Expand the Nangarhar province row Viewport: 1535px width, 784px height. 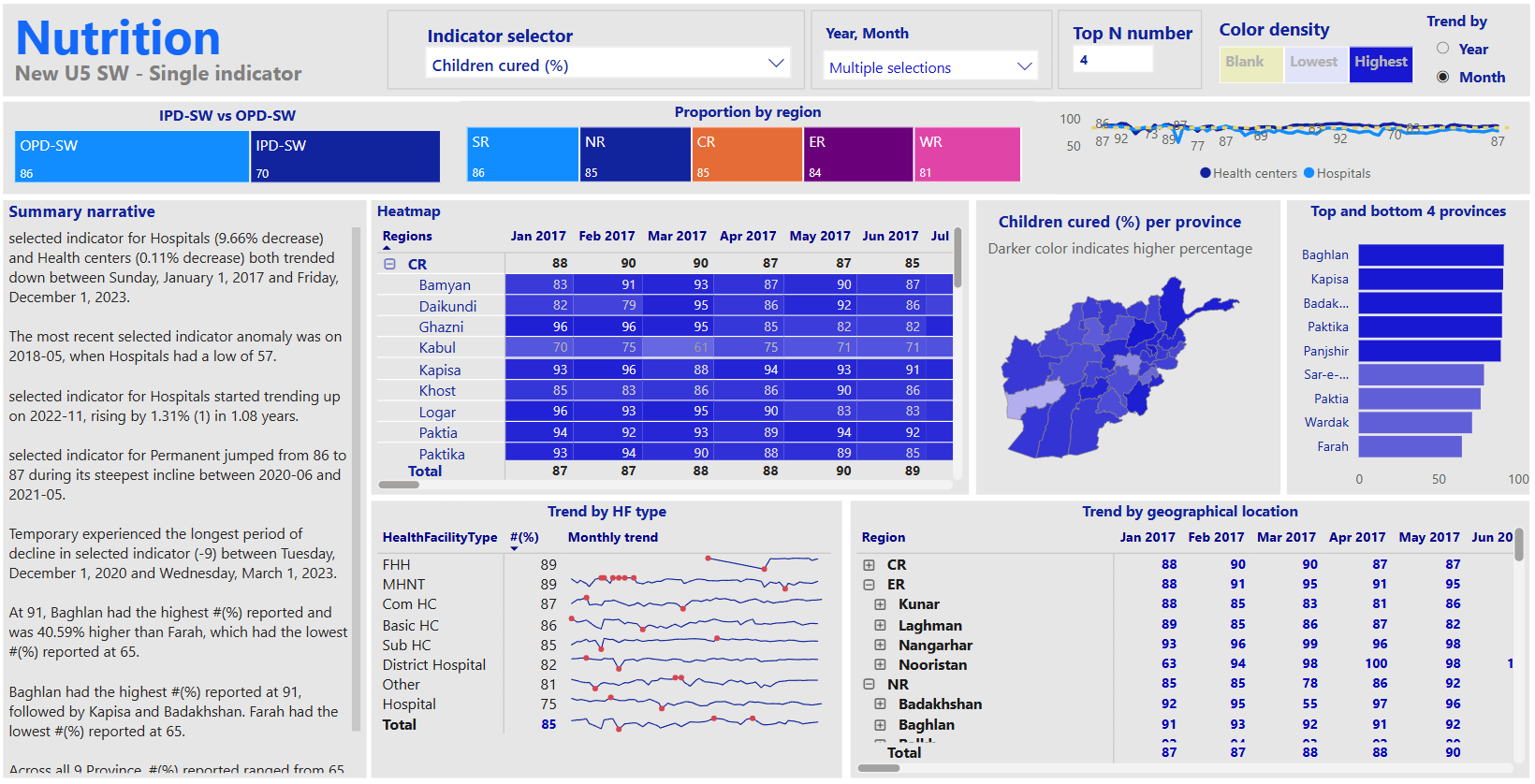point(880,646)
